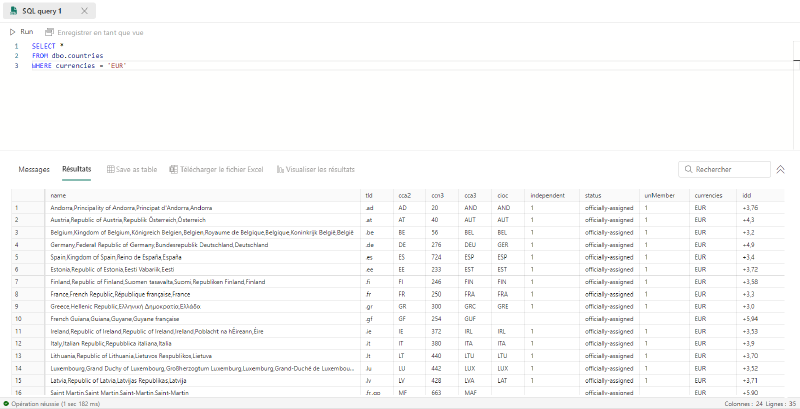Click SELECT on editor line 1
This screenshot has height=409, width=800.
(x=43, y=46)
